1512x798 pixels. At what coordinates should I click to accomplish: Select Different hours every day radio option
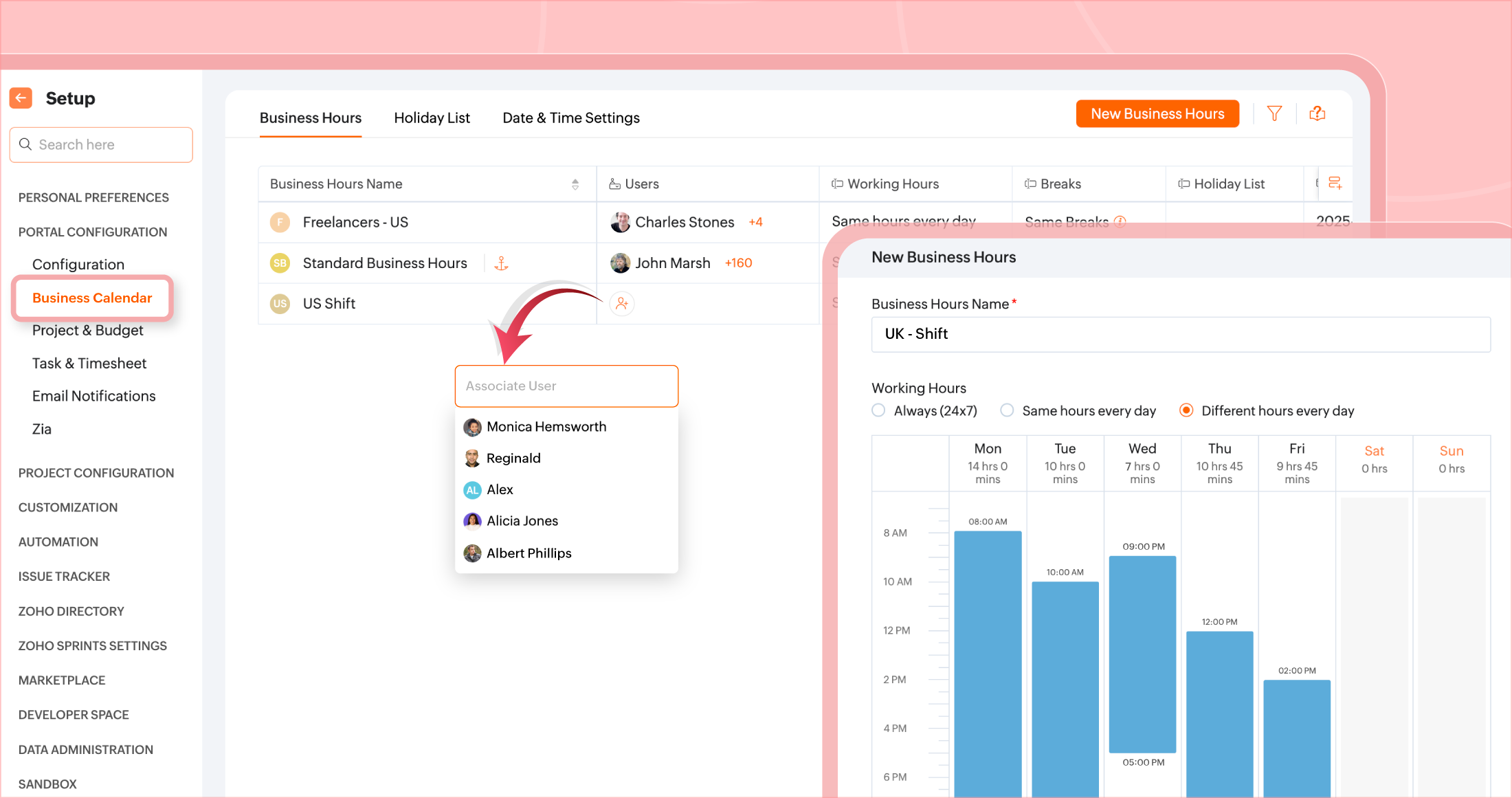click(x=1186, y=410)
